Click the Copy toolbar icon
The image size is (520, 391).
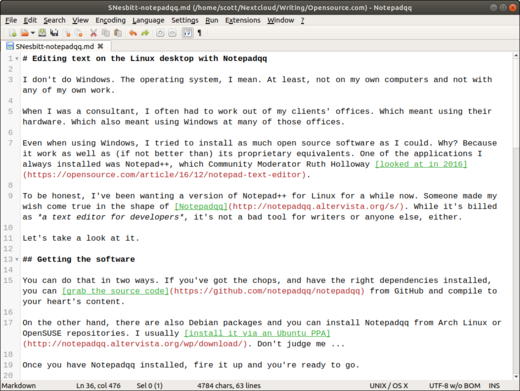(x=106, y=33)
